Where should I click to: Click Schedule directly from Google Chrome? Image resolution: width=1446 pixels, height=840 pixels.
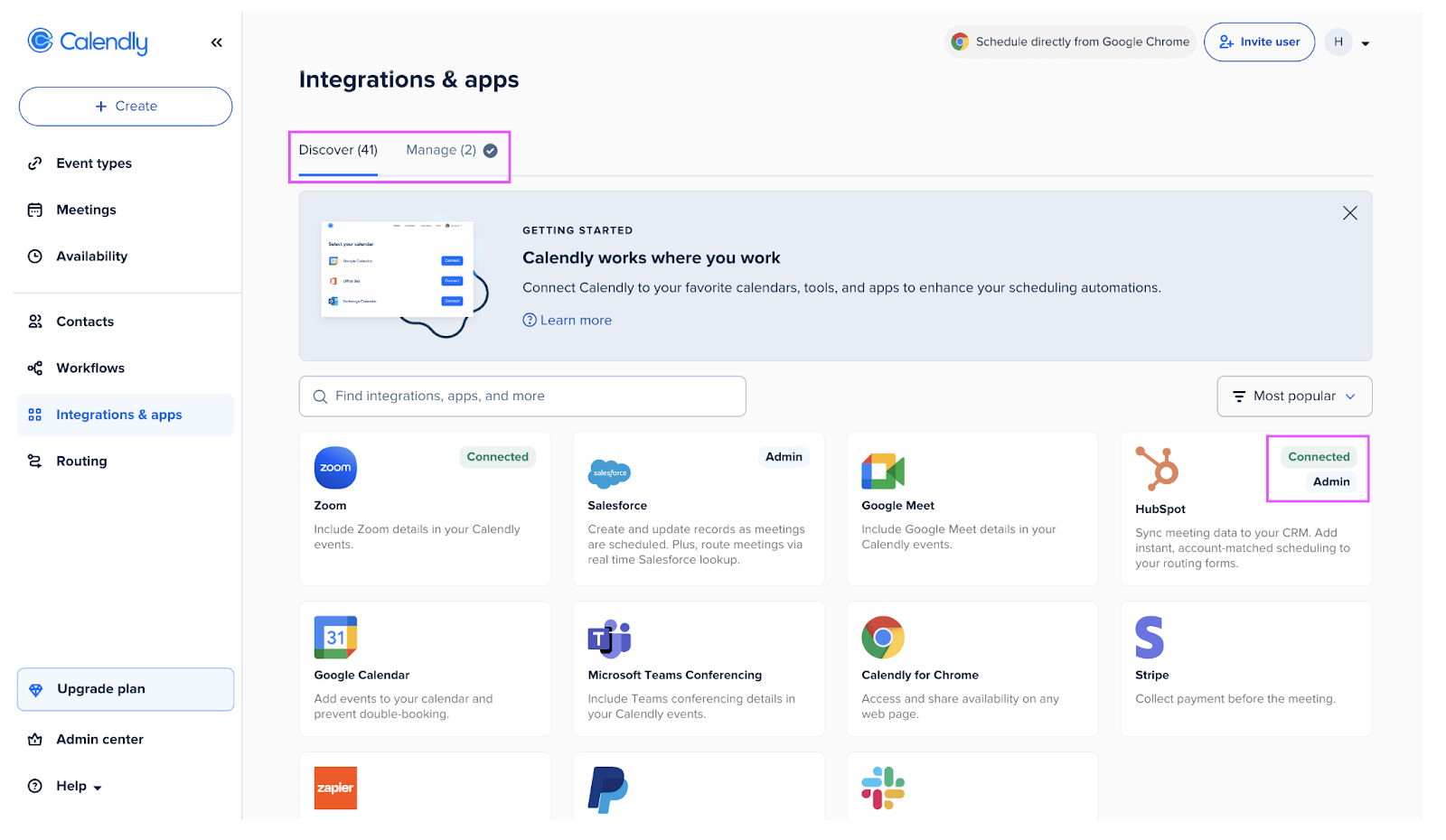pos(1071,42)
